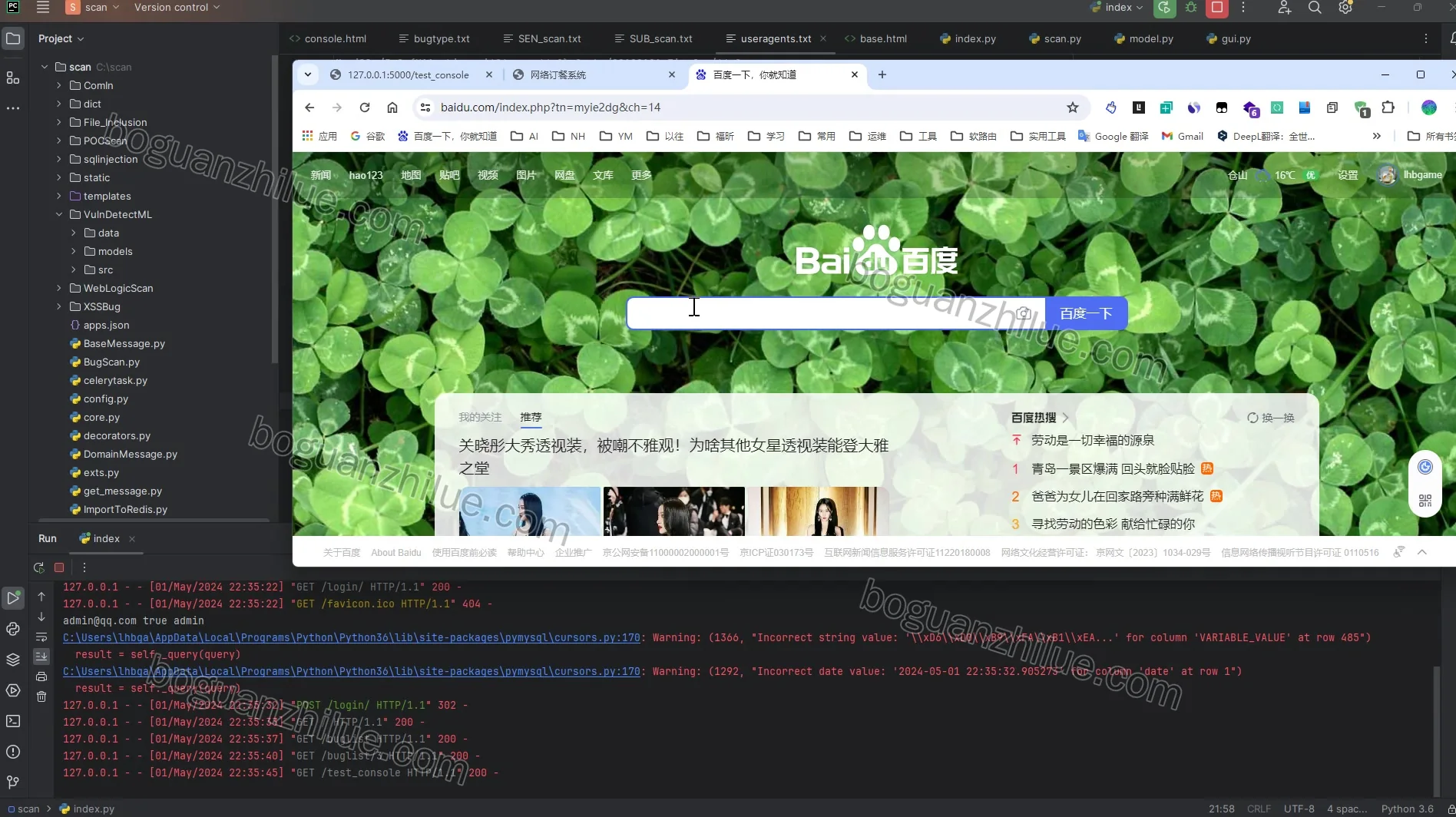Open Google 翻译 bookmark
Screen dimensions: 1456x817
(1114, 136)
